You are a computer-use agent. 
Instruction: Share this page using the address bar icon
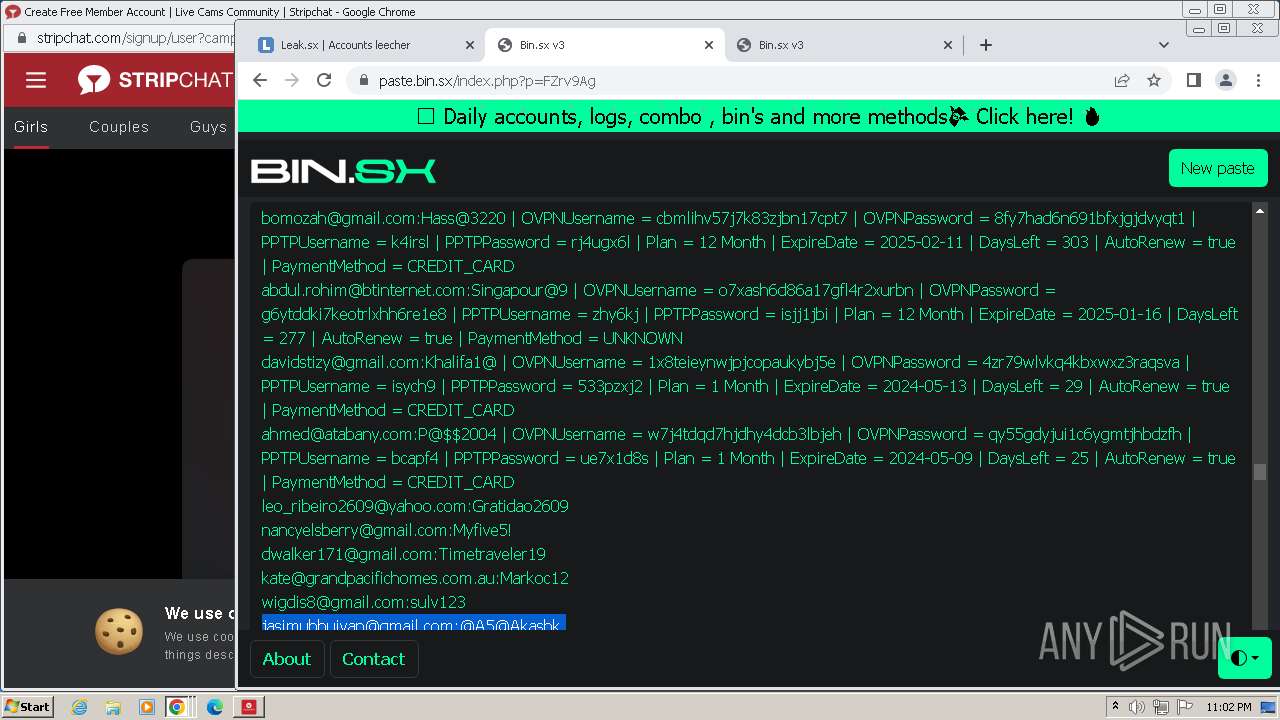tap(1122, 81)
